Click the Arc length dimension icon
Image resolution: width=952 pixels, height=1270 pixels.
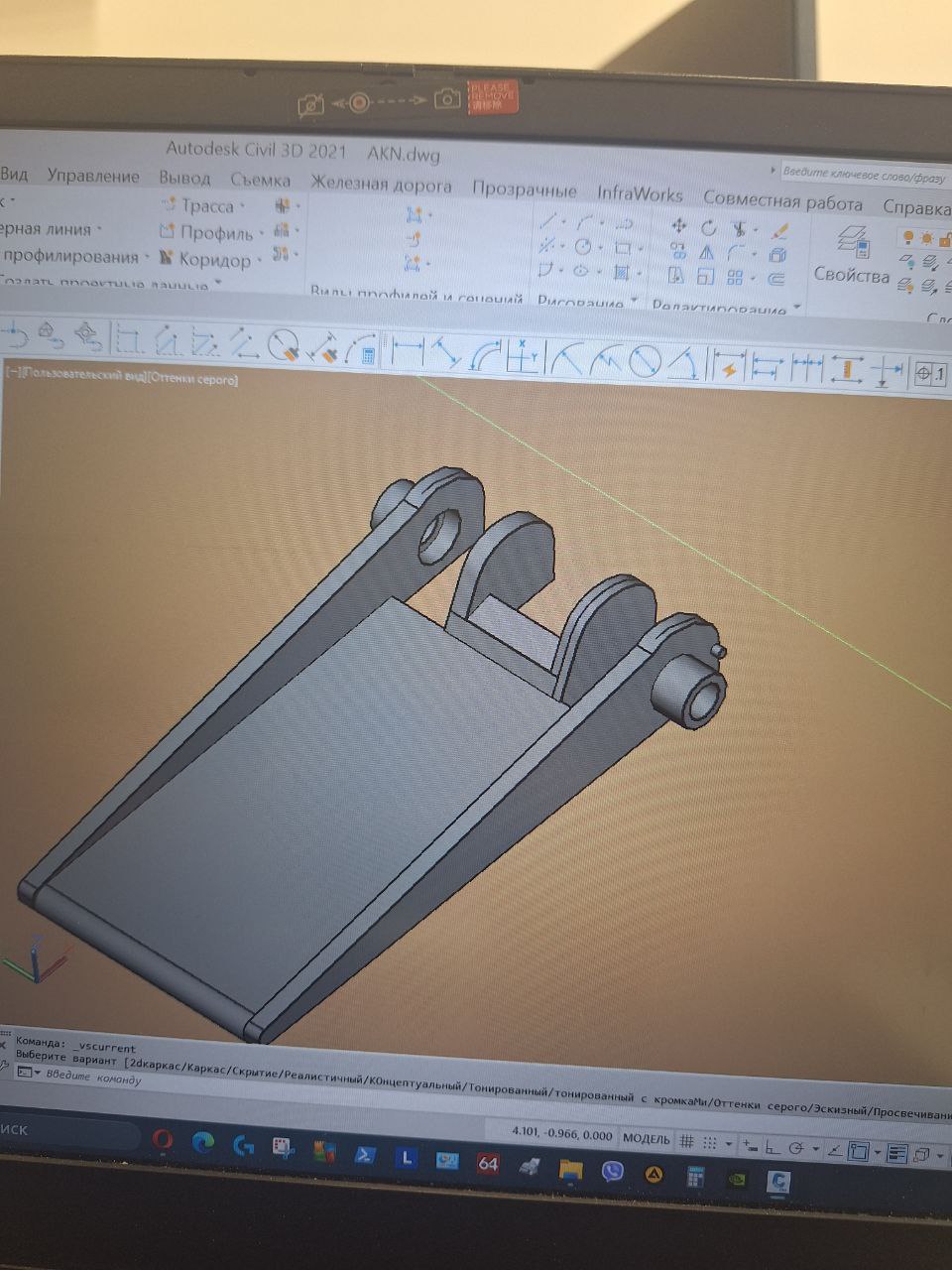486,356
